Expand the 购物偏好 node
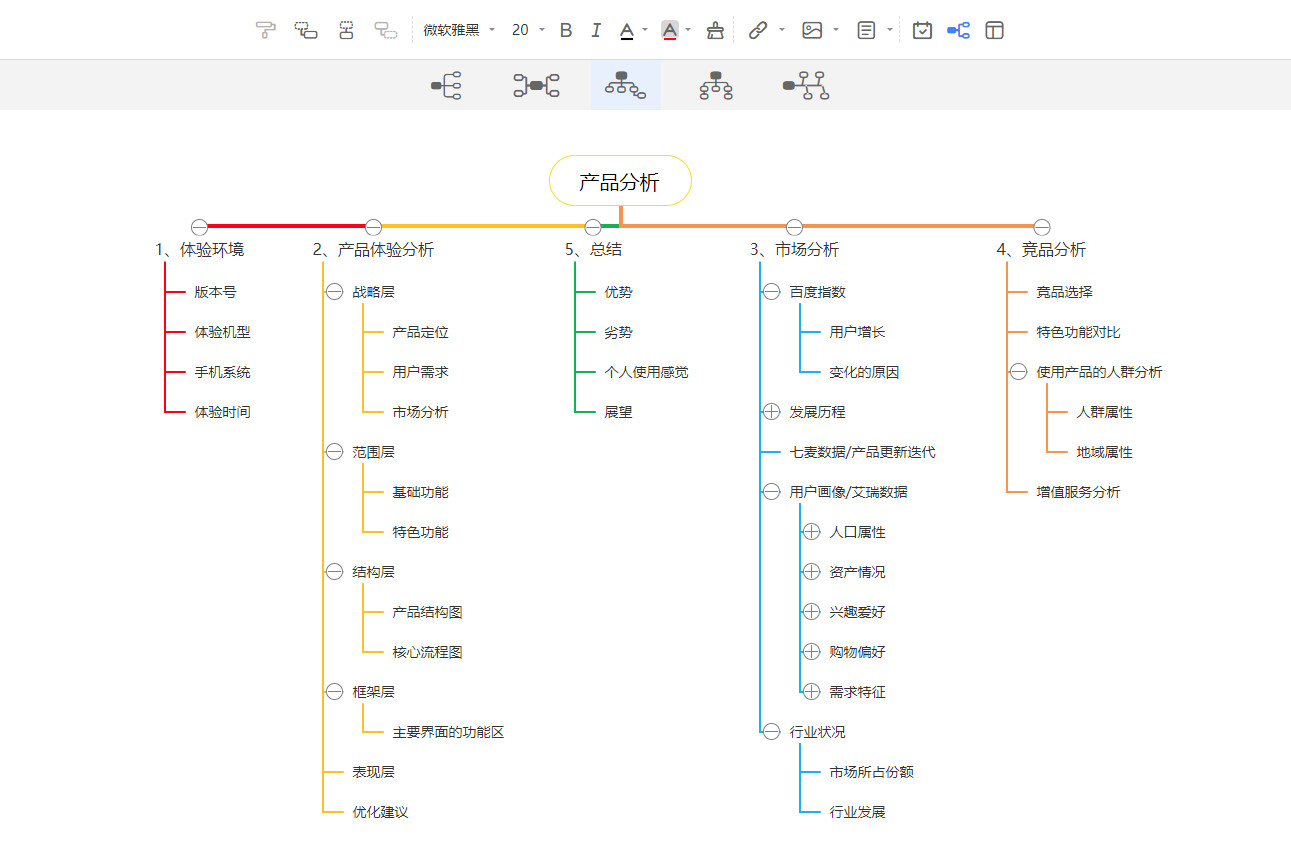 click(811, 652)
